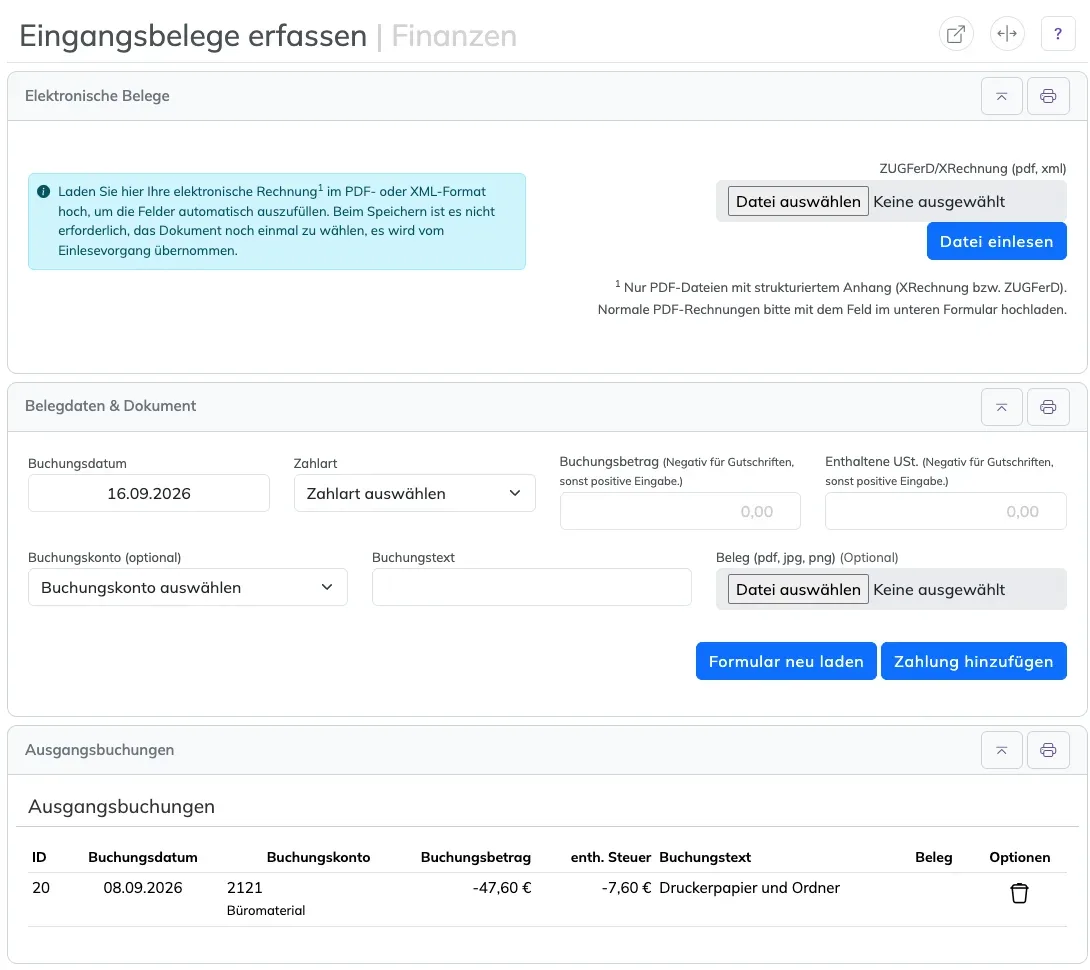Click the Büromaterial account label
Screen dimensions: 1090x970
[x=266, y=910]
